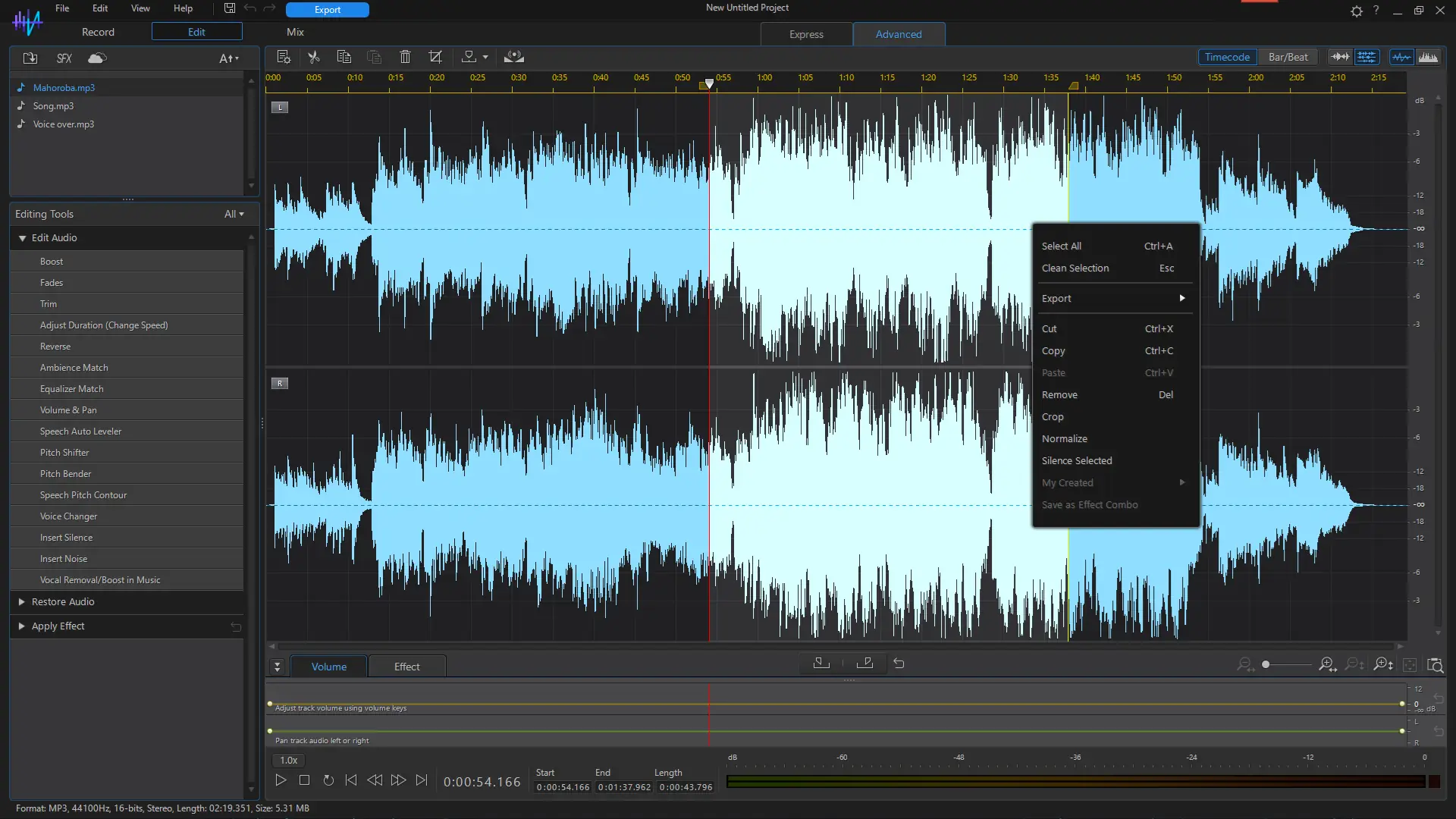Viewport: 1456px width, 819px height.
Task: Click the Delete trash can icon
Action: click(405, 57)
